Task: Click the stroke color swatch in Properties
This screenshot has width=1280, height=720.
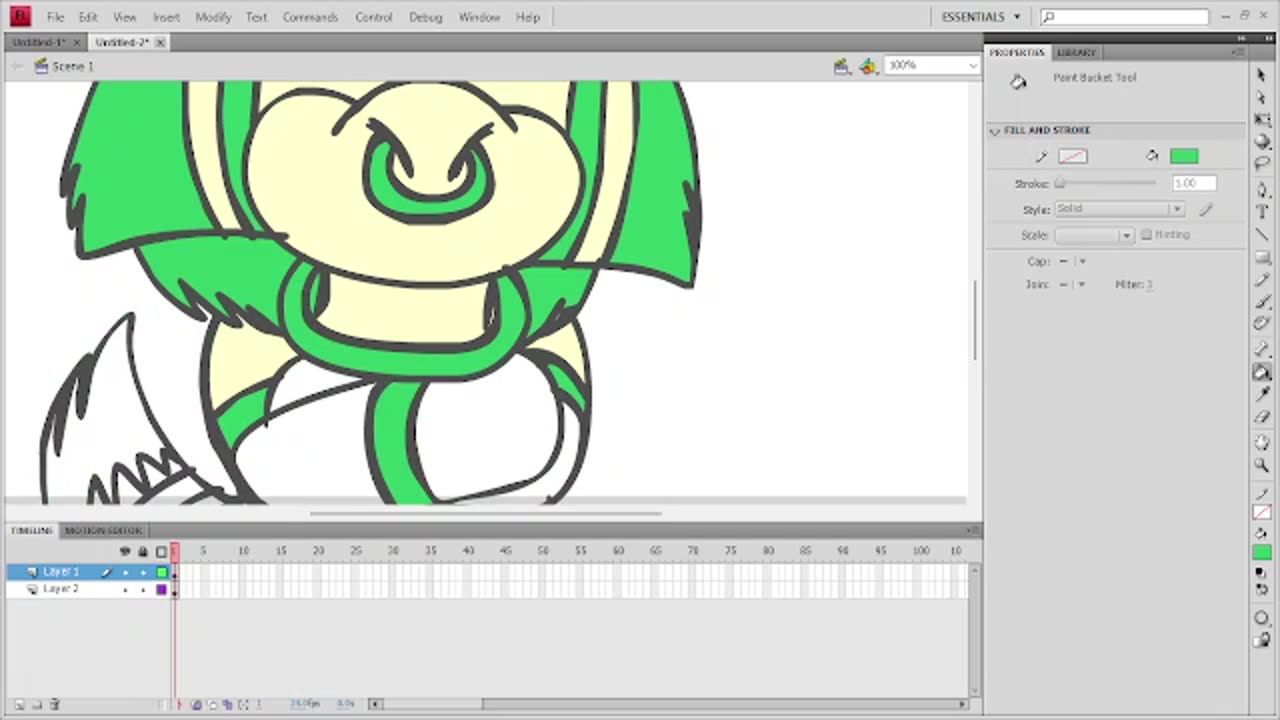Action: (1072, 156)
